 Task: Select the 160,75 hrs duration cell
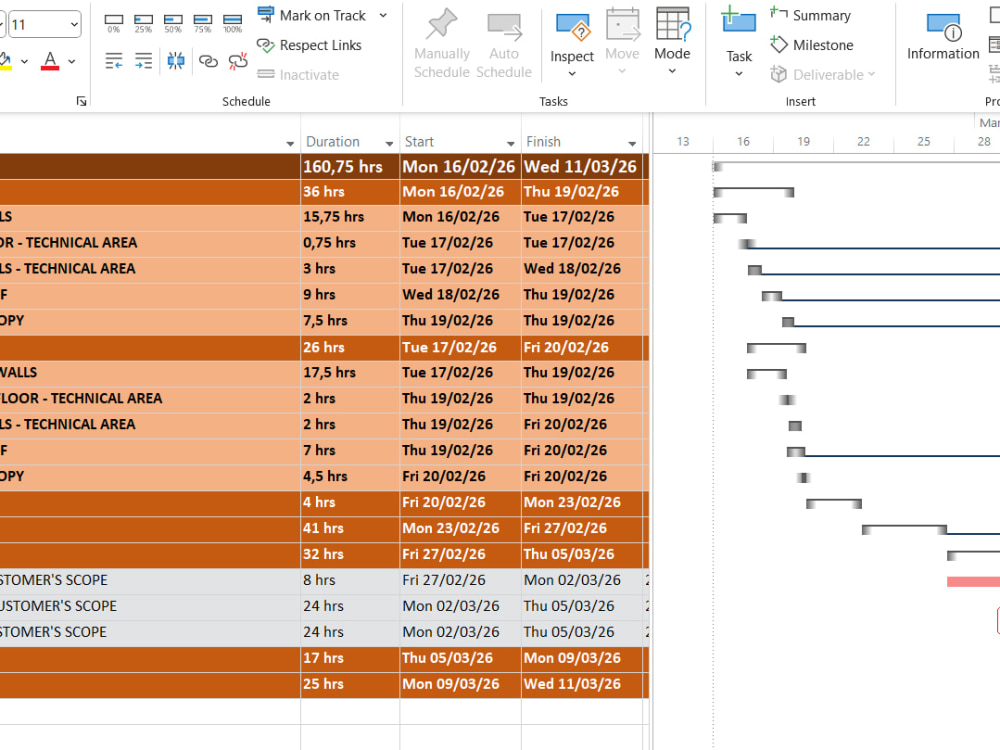(x=350, y=166)
